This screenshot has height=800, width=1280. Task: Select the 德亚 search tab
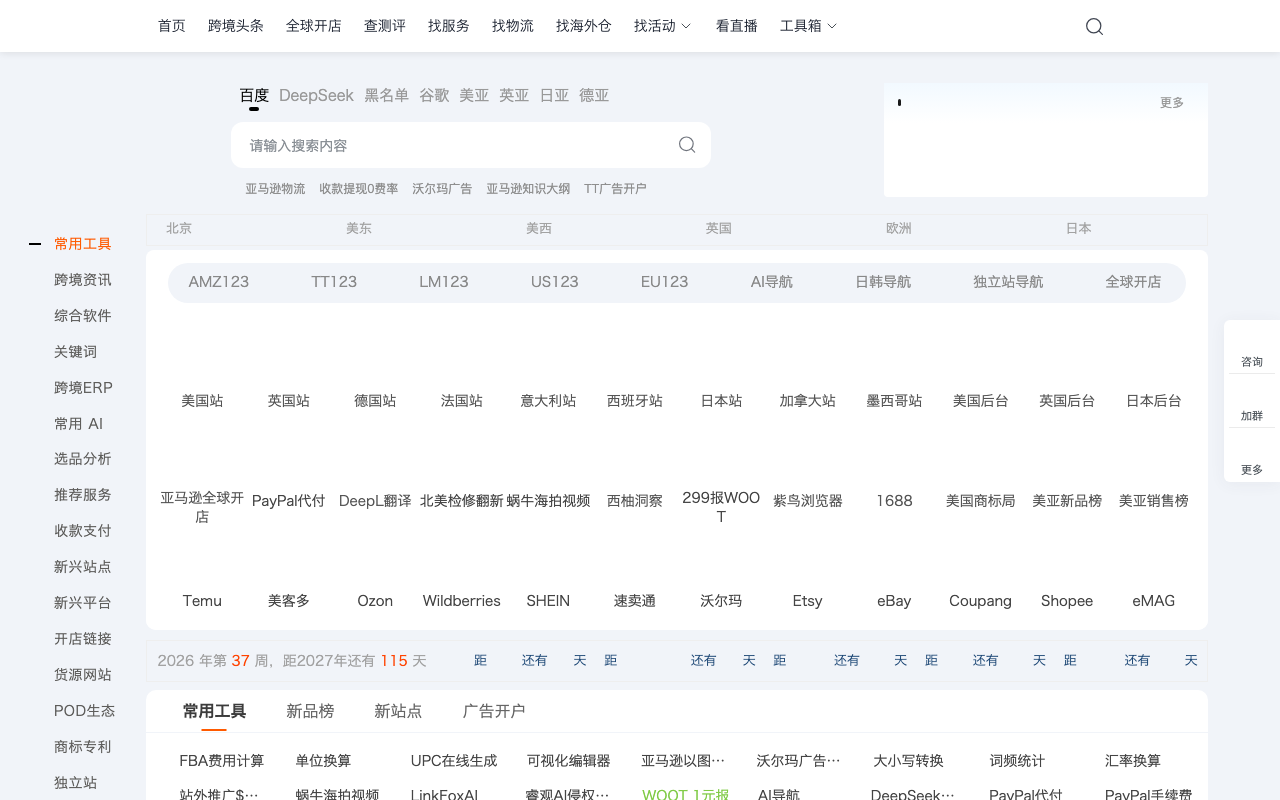594,95
